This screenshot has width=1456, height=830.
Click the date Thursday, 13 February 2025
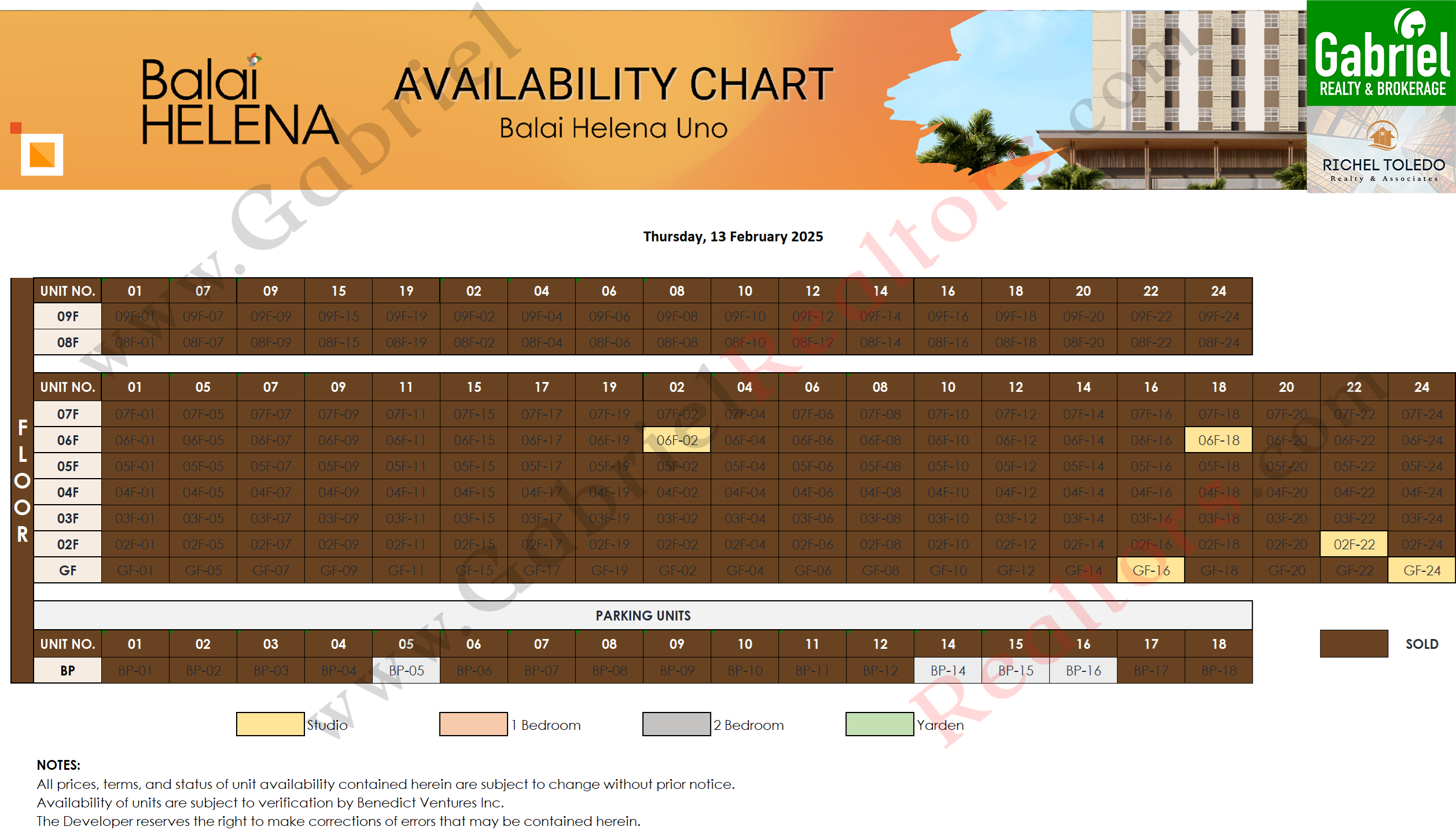pos(733,237)
